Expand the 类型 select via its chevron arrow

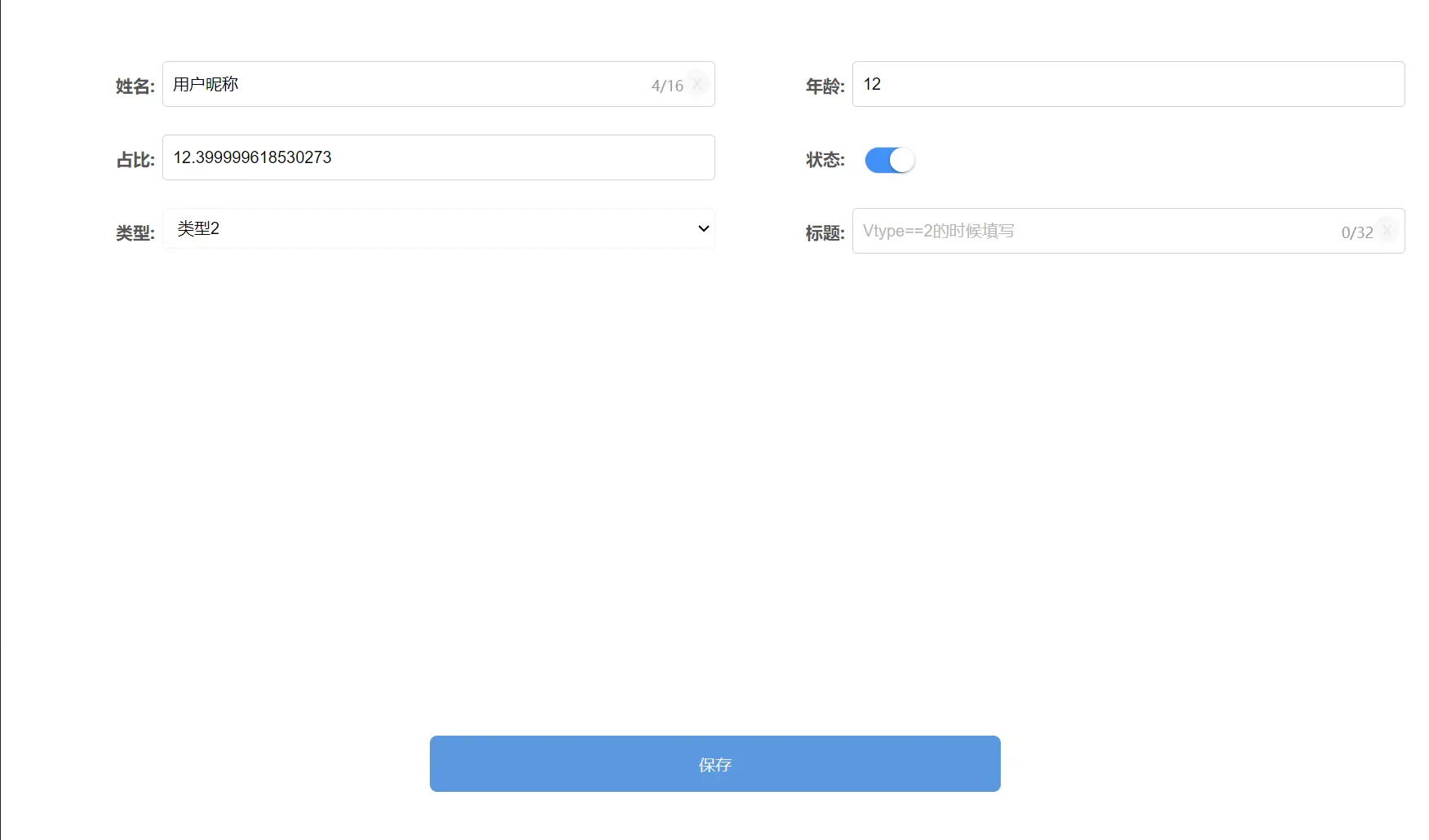coord(703,228)
